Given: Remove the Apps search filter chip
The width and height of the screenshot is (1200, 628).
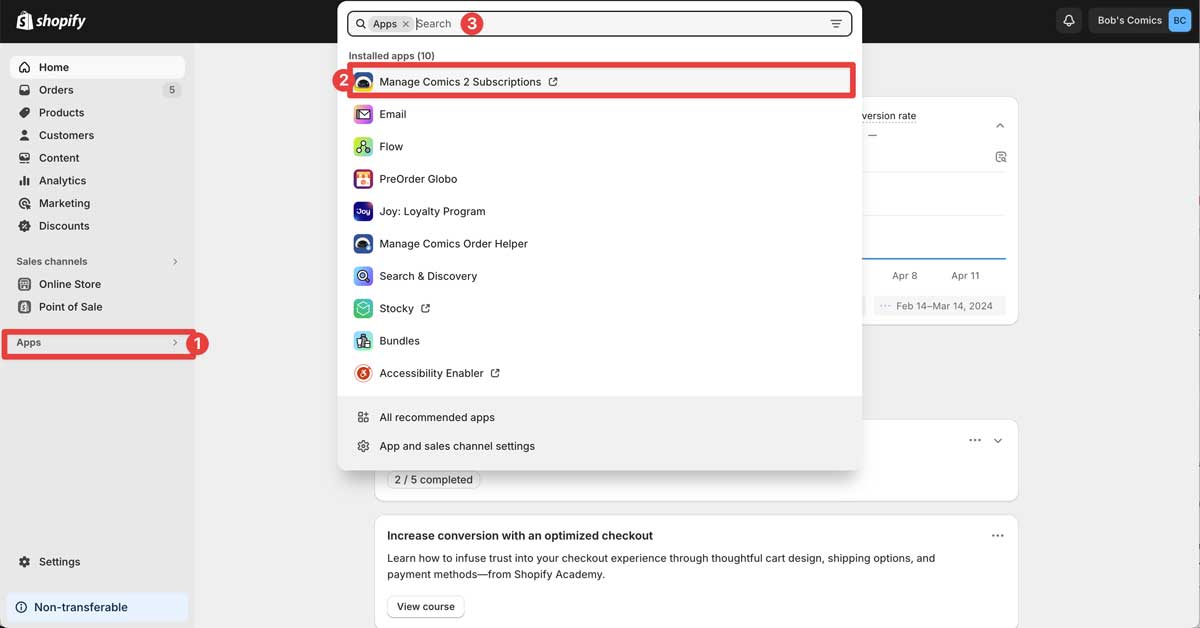Looking at the screenshot, I should pyautogui.click(x=406, y=24).
